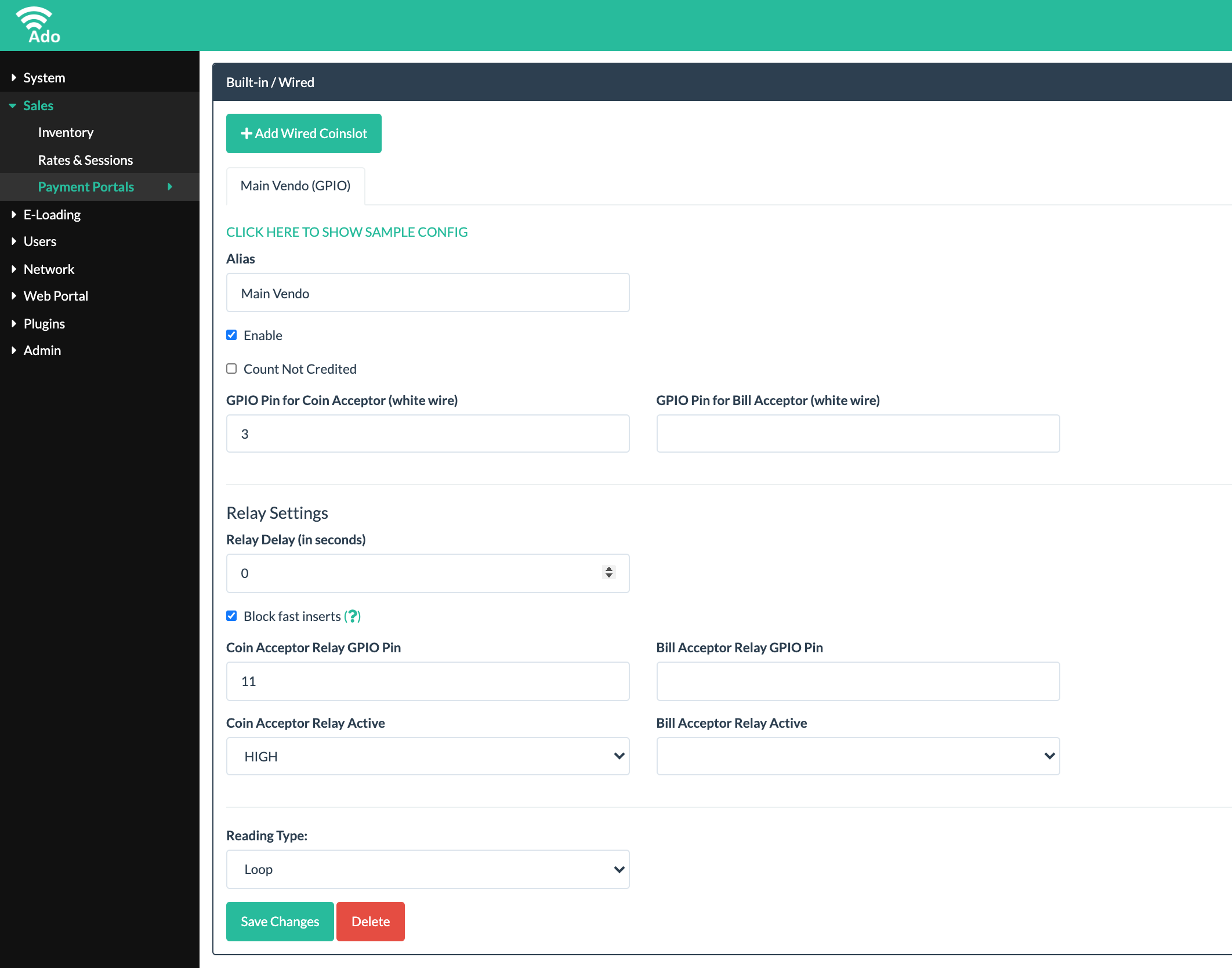This screenshot has height=968, width=1232.
Task: Click here to show sample config link
Action: click(347, 232)
